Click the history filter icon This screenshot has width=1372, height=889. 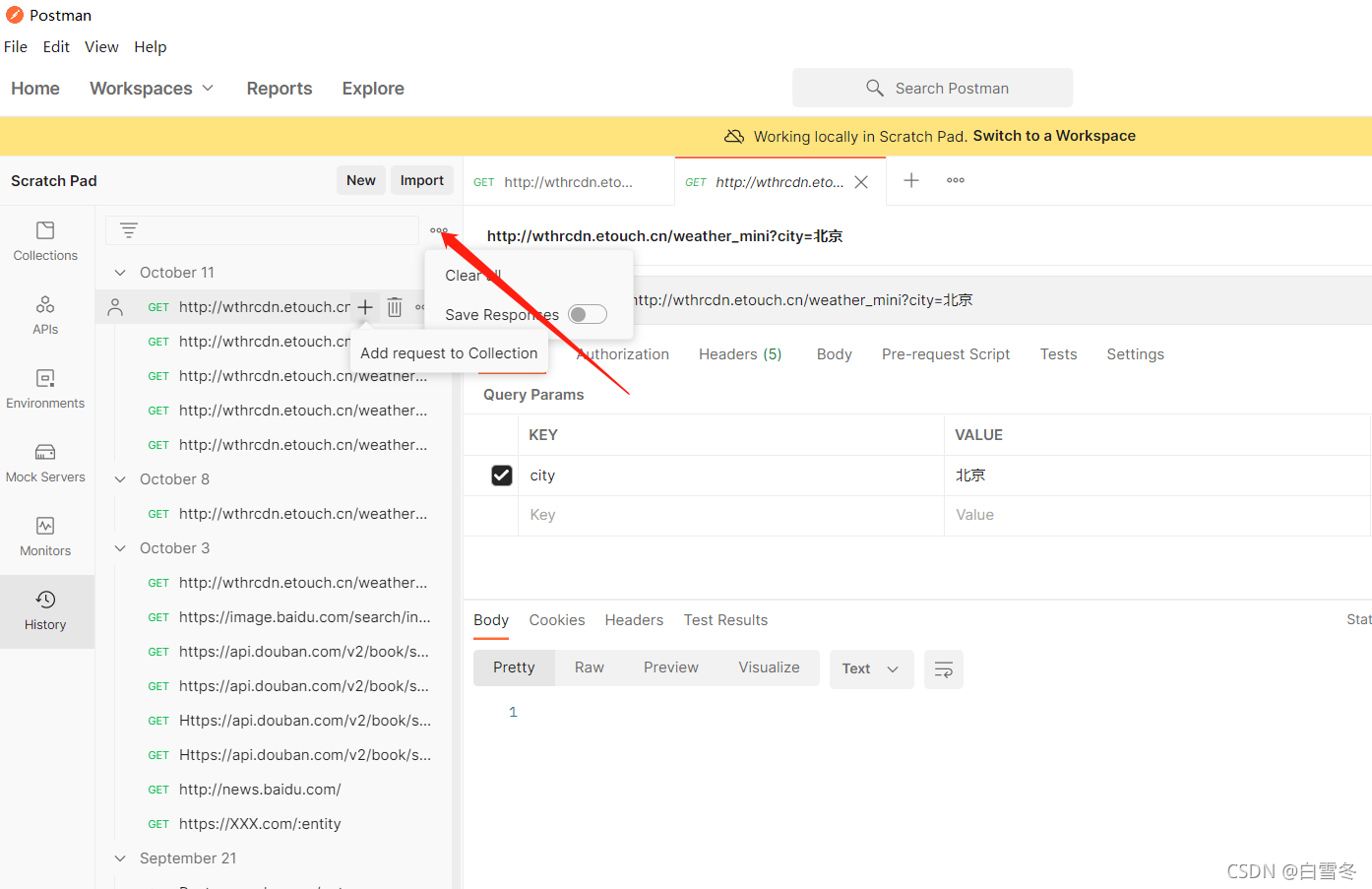(x=129, y=230)
